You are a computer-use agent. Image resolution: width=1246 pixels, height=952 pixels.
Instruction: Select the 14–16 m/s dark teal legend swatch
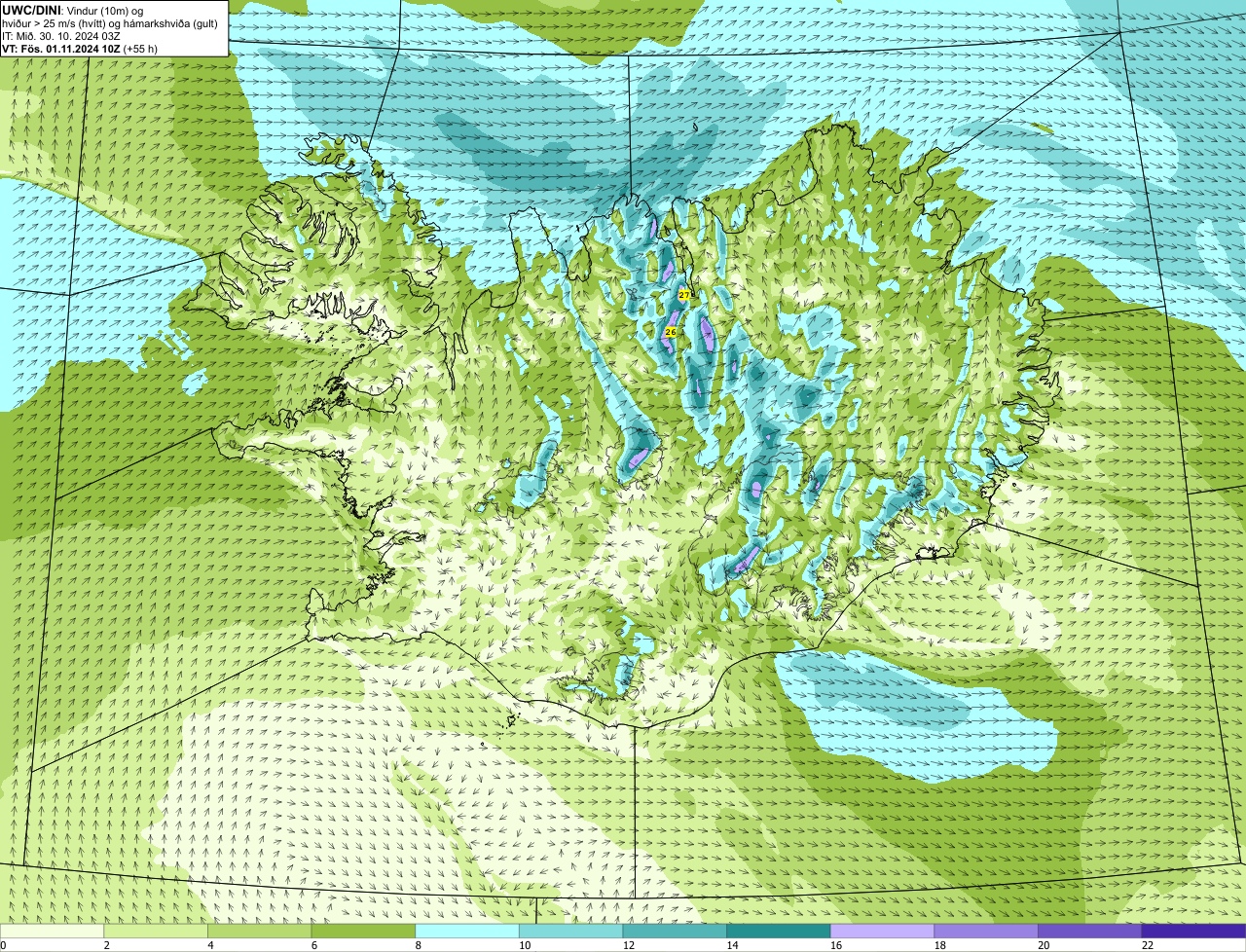coord(779,931)
